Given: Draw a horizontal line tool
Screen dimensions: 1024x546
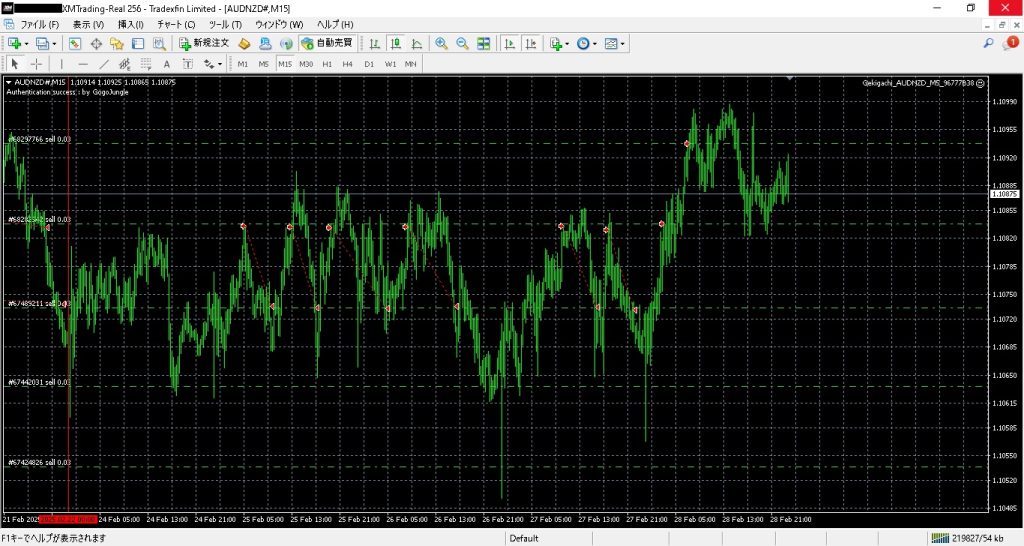Looking at the screenshot, I should (83, 64).
